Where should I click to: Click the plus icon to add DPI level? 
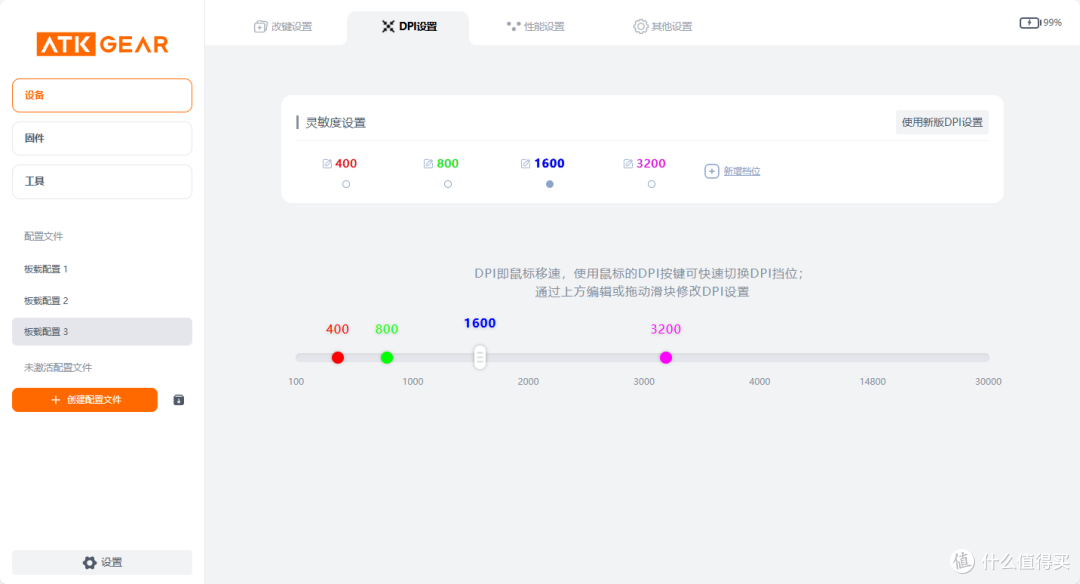coord(712,171)
